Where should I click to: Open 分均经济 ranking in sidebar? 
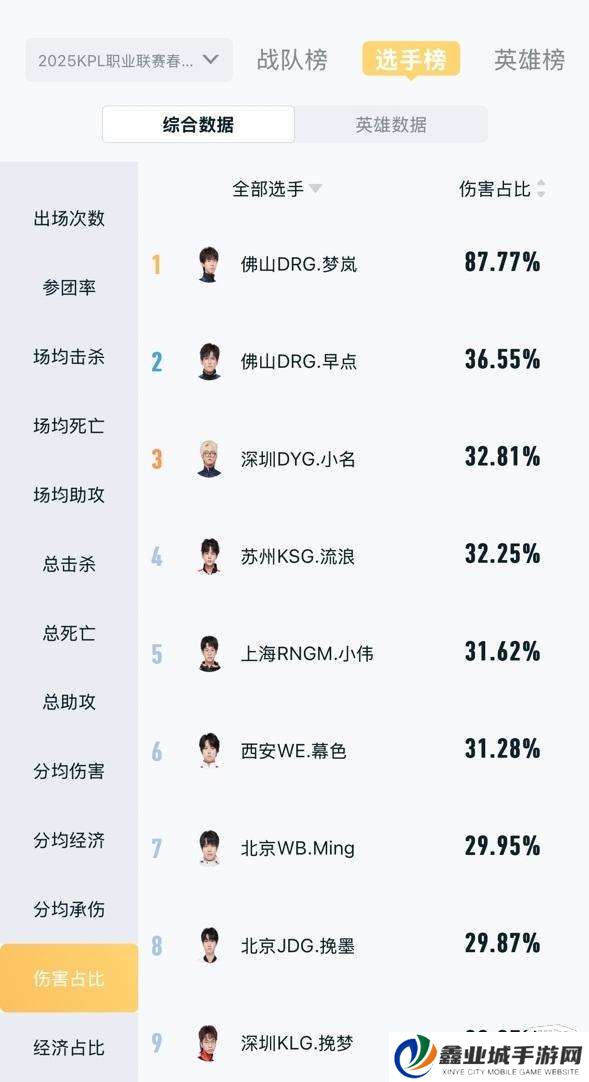(69, 840)
